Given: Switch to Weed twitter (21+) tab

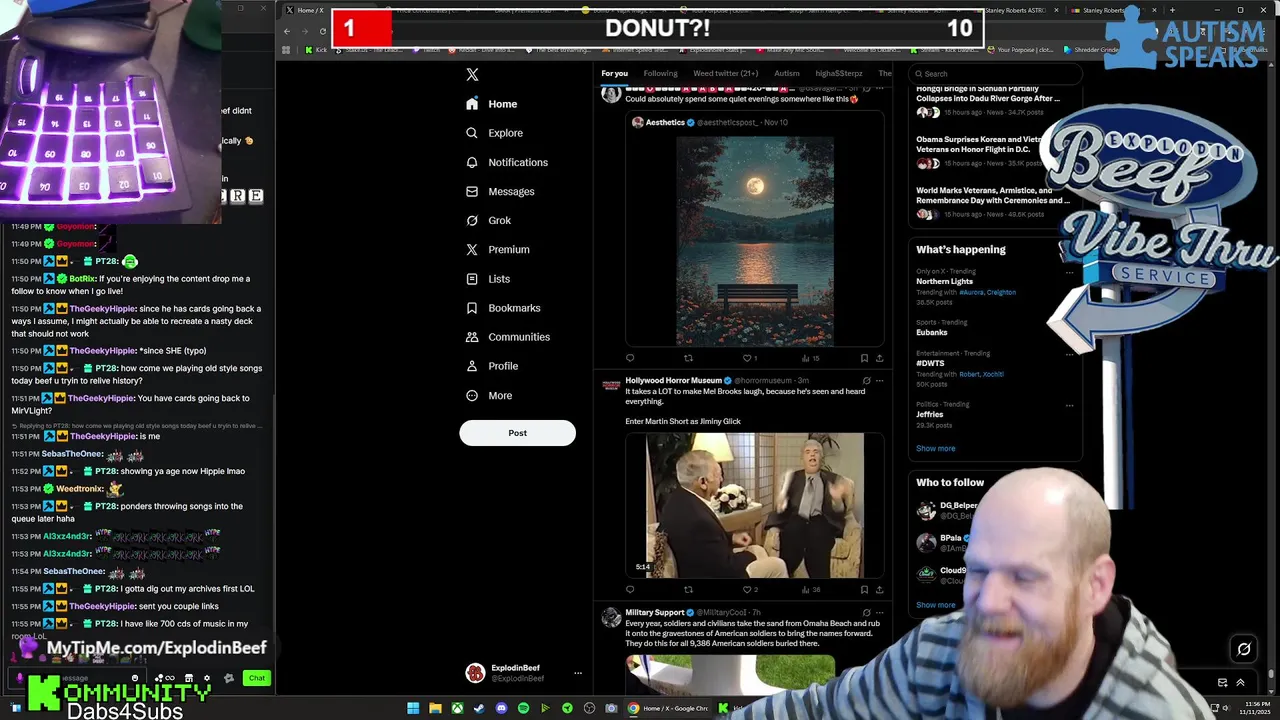Looking at the screenshot, I should point(725,73).
